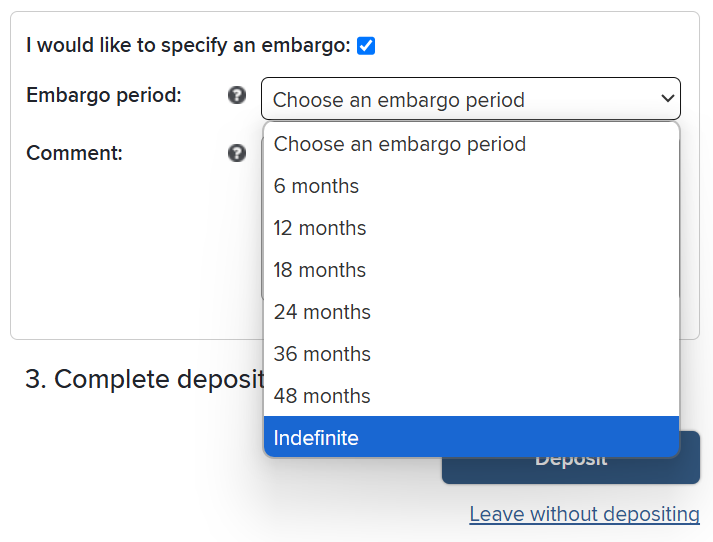Click the 'Comment:' field label
The height and width of the screenshot is (542, 713).
(74, 153)
